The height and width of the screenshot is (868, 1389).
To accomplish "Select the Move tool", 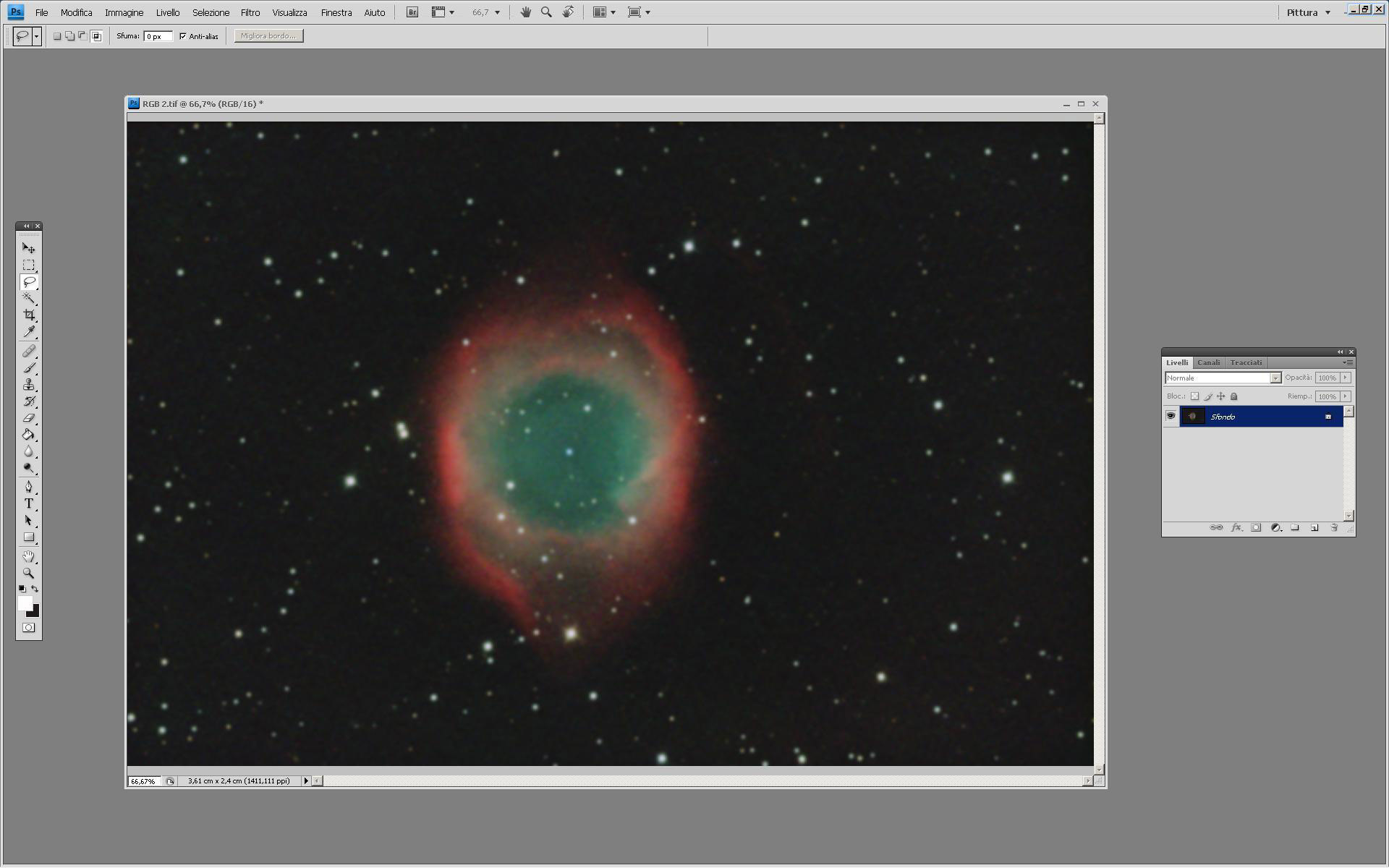I will pyautogui.click(x=29, y=248).
